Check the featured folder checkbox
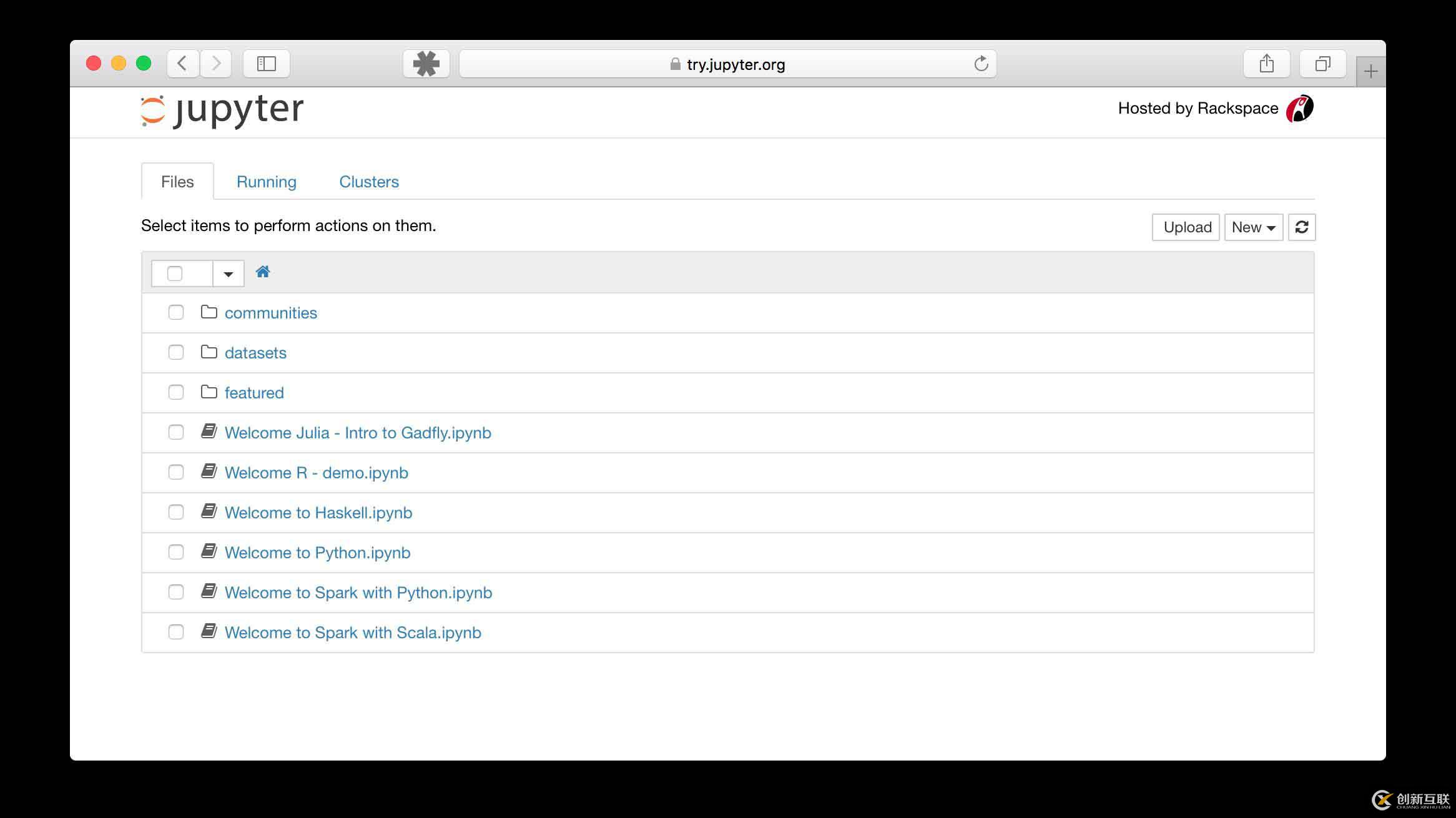Image resolution: width=1456 pixels, height=818 pixels. [176, 392]
